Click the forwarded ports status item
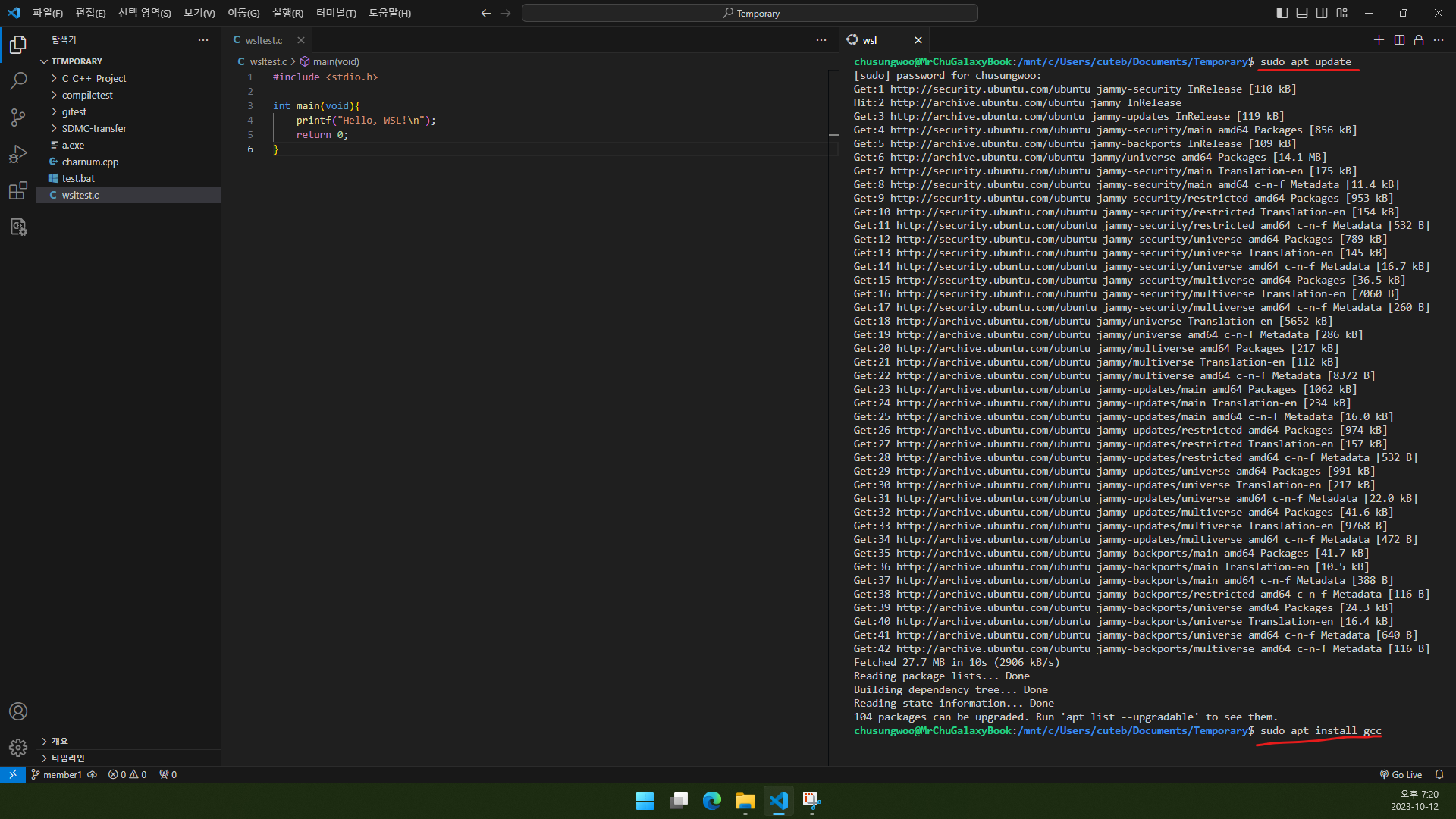The height and width of the screenshot is (819, 1456). click(168, 774)
